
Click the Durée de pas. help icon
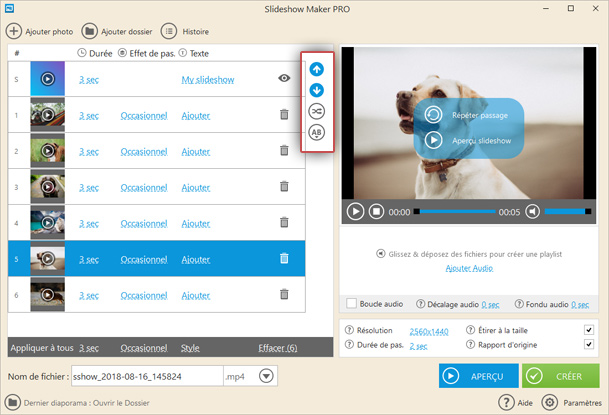point(349,344)
